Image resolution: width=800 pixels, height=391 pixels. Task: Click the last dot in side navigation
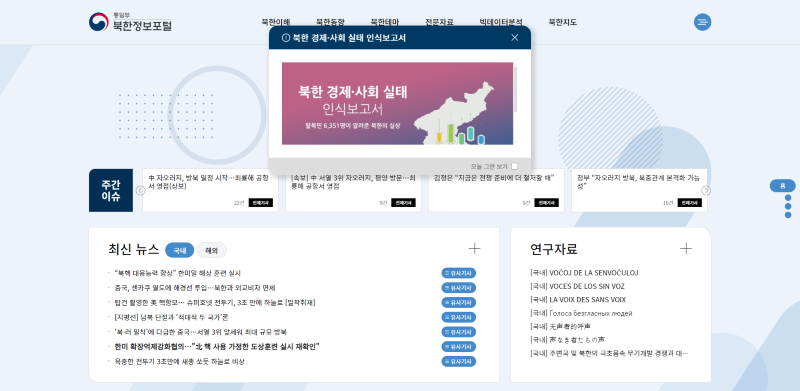pyautogui.click(x=788, y=215)
